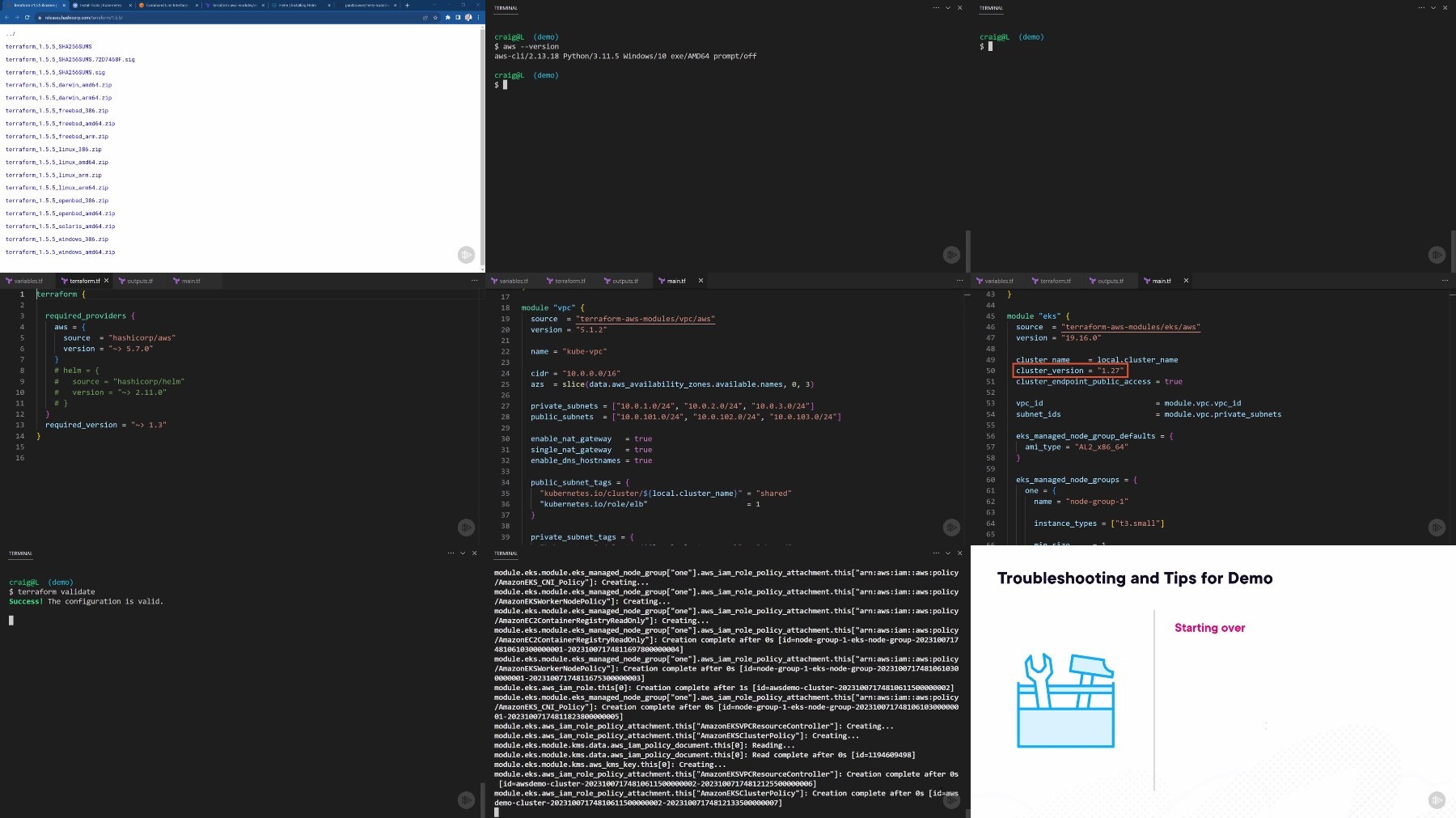Download terraform_1.5.5_windows_386.zip
This screenshot has height=818, width=1456.
(x=57, y=239)
